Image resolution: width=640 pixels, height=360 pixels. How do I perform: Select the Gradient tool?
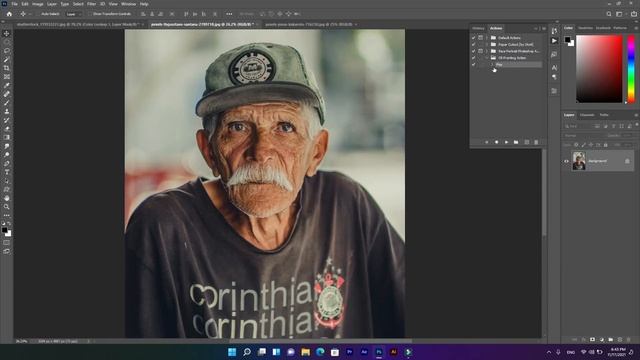[7, 138]
